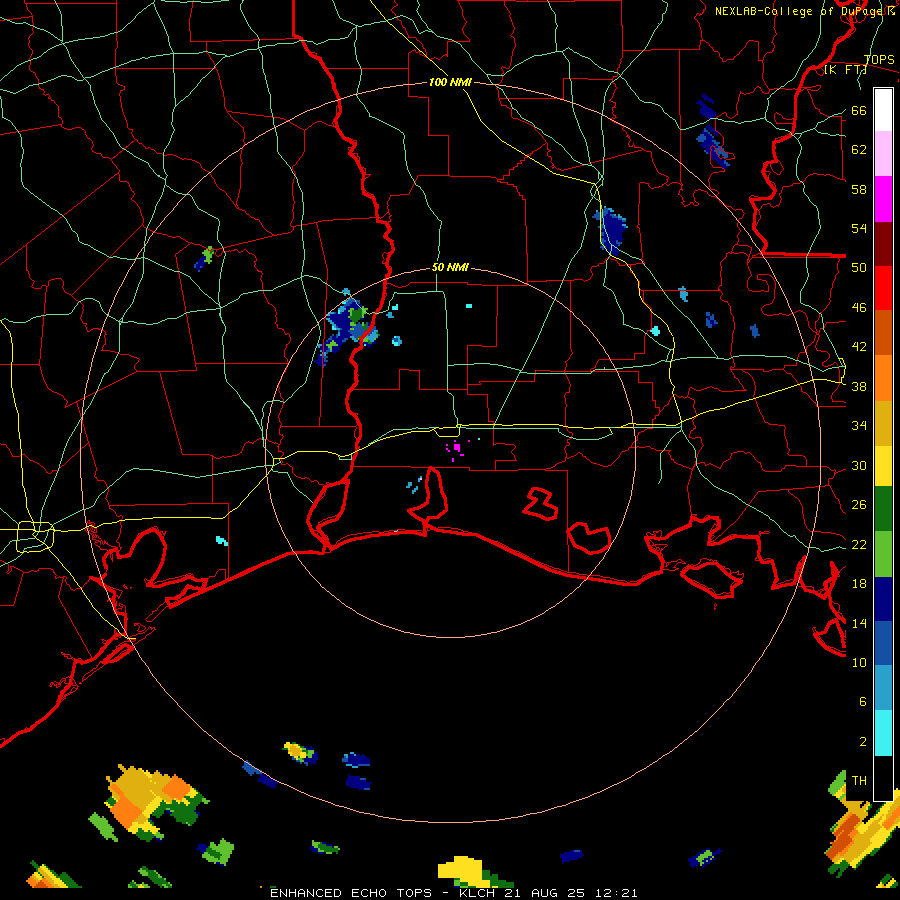Click the 'KLCH' radar site identifier
Image resolution: width=900 pixels, height=900 pixels.
tap(477, 893)
